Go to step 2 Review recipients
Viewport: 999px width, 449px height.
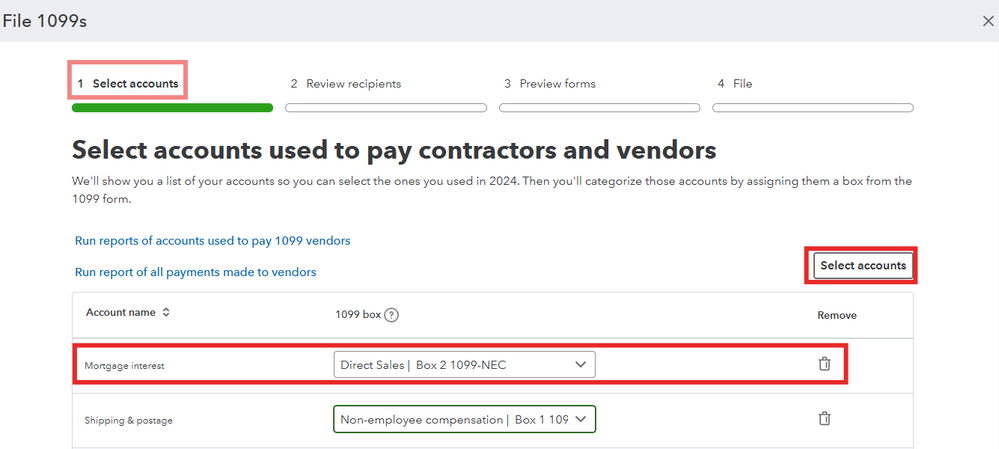coord(345,84)
